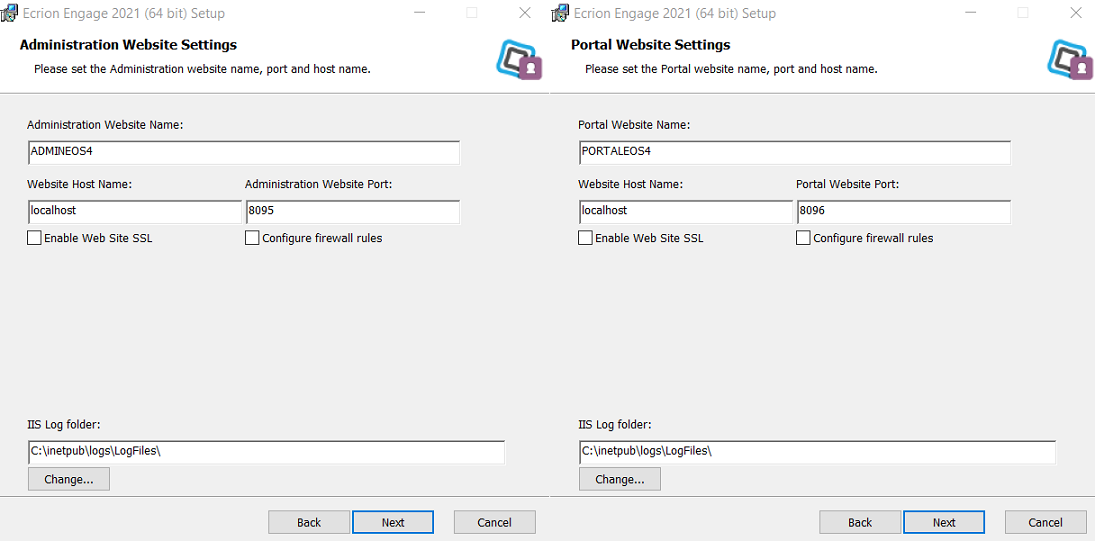
Task: Click the Administration Website Port field 8095
Action: (353, 212)
